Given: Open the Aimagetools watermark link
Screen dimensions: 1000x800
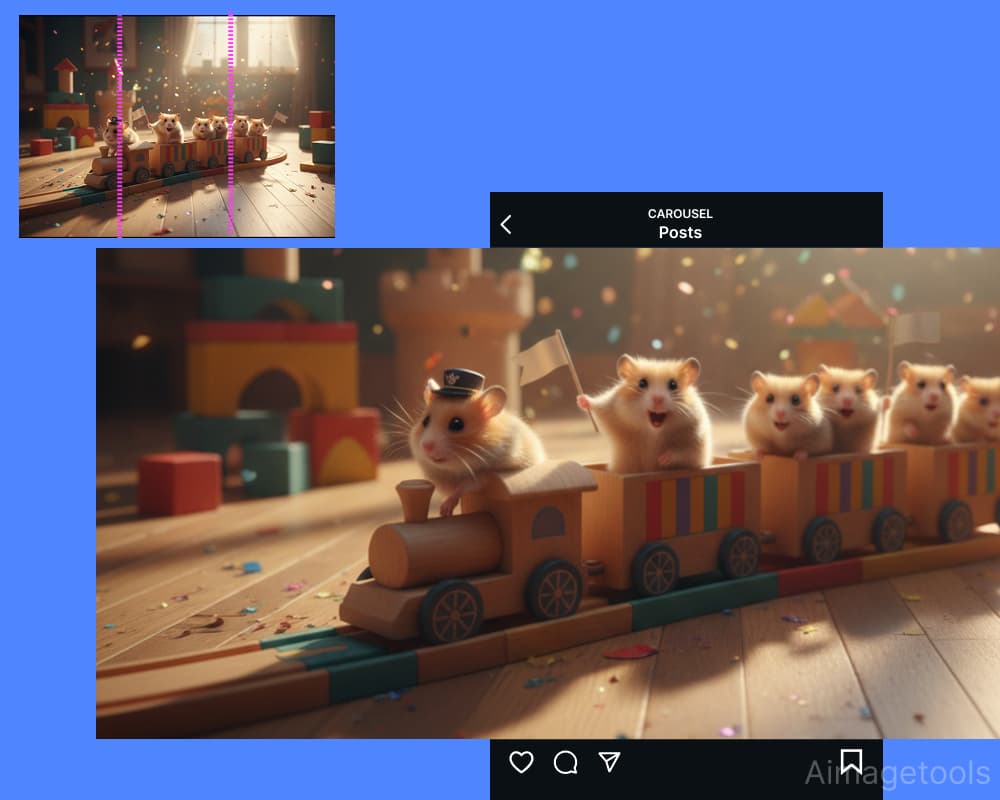Looking at the screenshot, I should point(899,773).
